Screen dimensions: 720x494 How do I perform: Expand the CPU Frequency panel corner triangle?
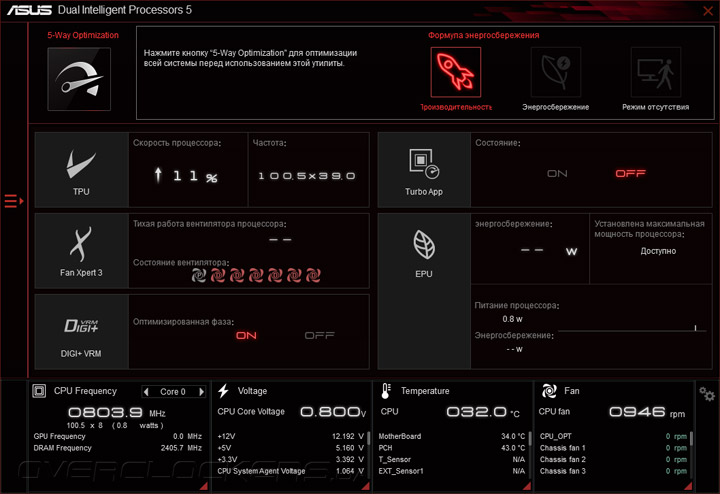pyautogui.click(x=204, y=486)
